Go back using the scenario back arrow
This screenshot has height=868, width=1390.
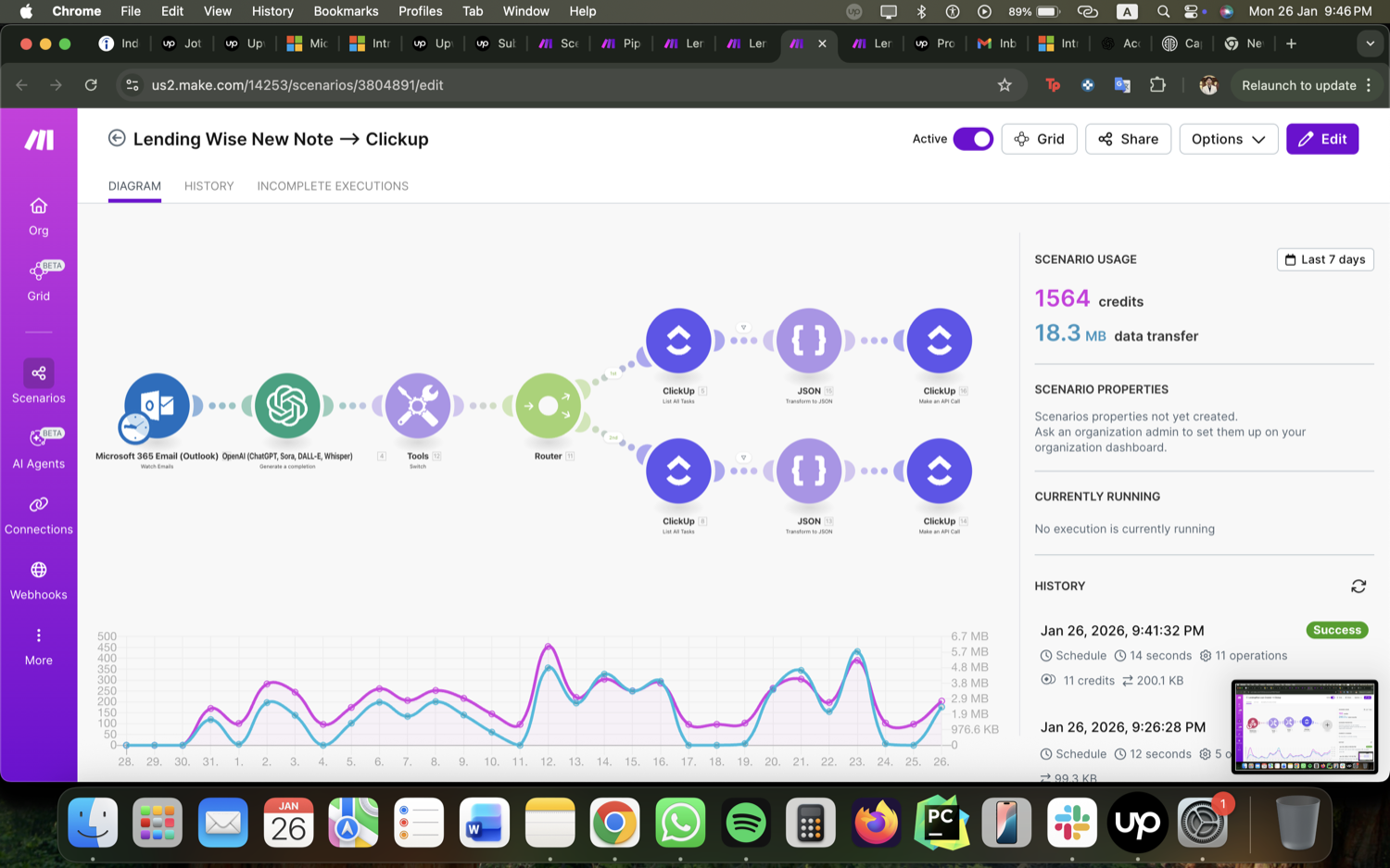(x=117, y=138)
